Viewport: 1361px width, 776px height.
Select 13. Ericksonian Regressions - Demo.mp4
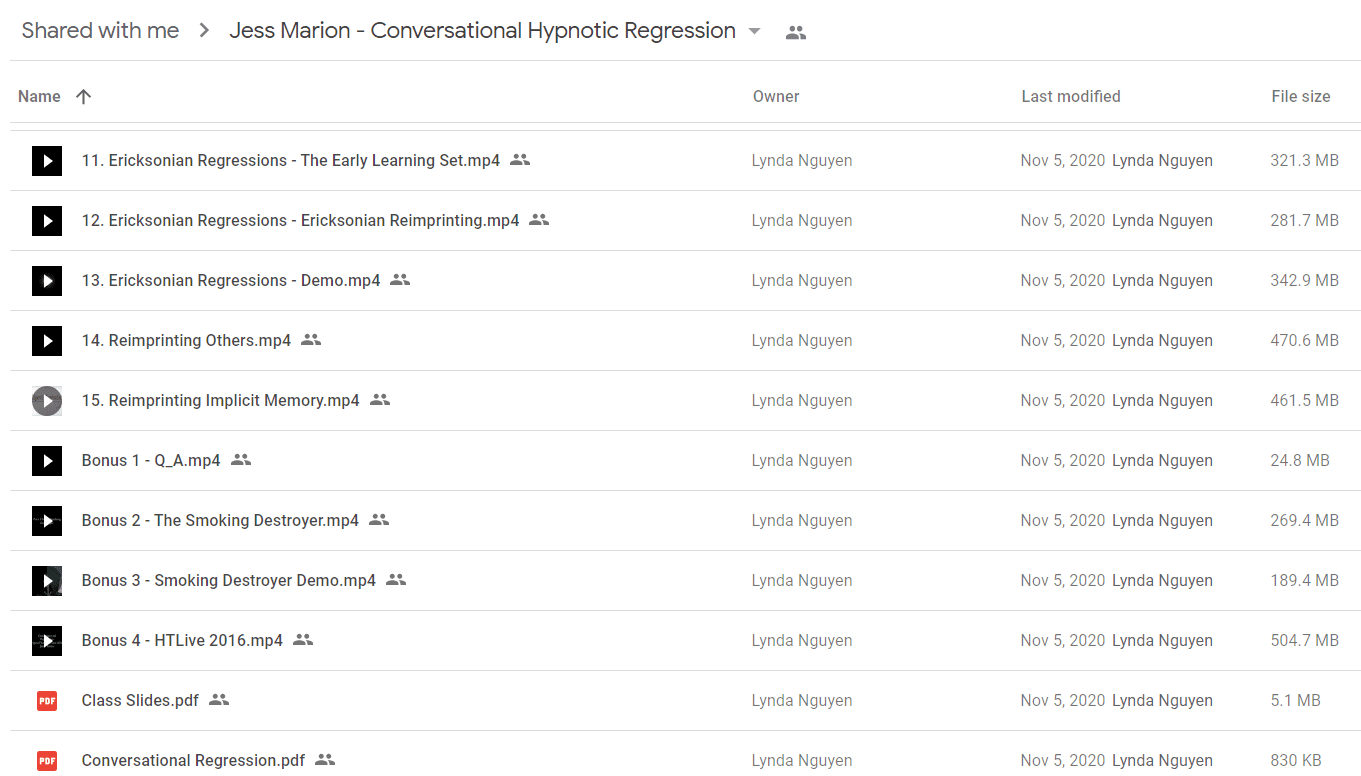point(231,280)
